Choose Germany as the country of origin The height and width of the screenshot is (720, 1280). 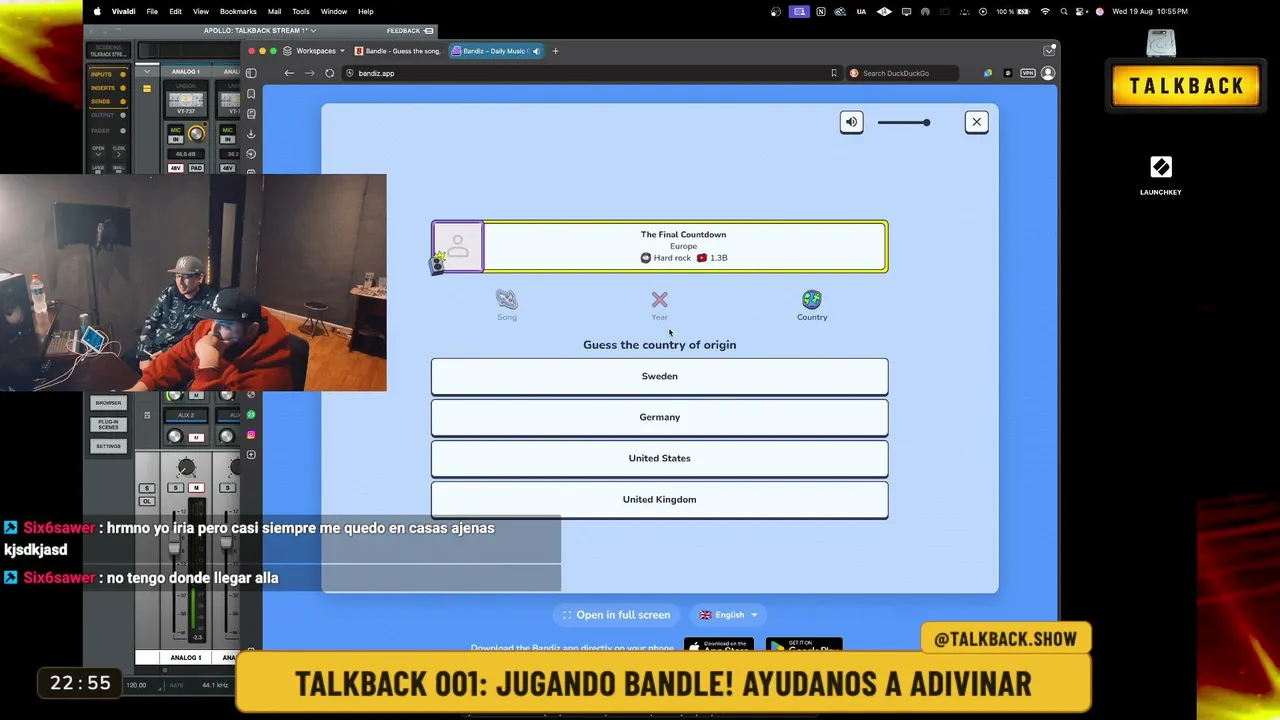[659, 417]
